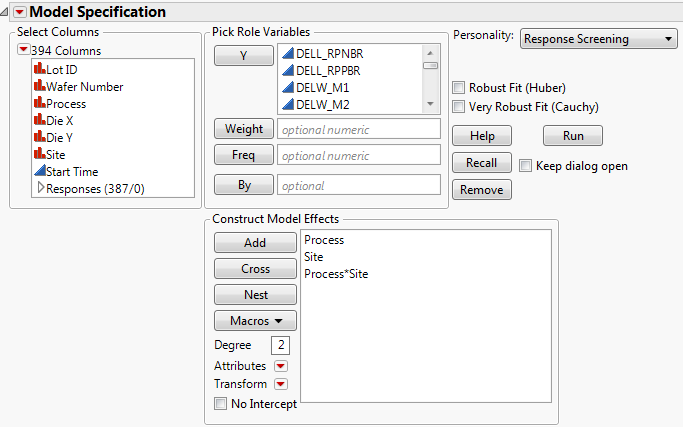Enable Very Robust Fit (Cauchy) option
This screenshot has height=427, width=683.
(x=460, y=106)
